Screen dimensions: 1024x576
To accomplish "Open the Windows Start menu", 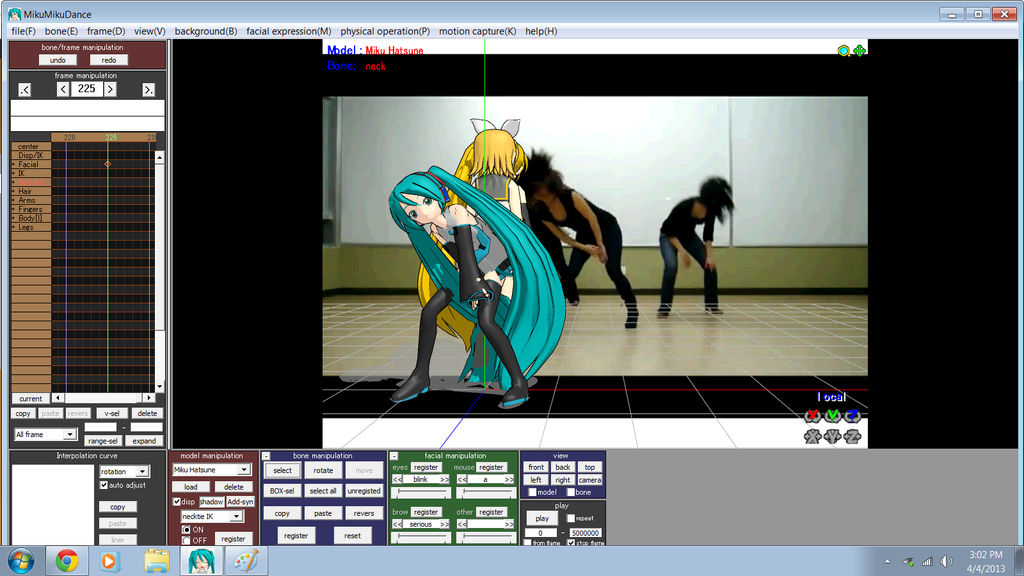I will tap(22, 561).
